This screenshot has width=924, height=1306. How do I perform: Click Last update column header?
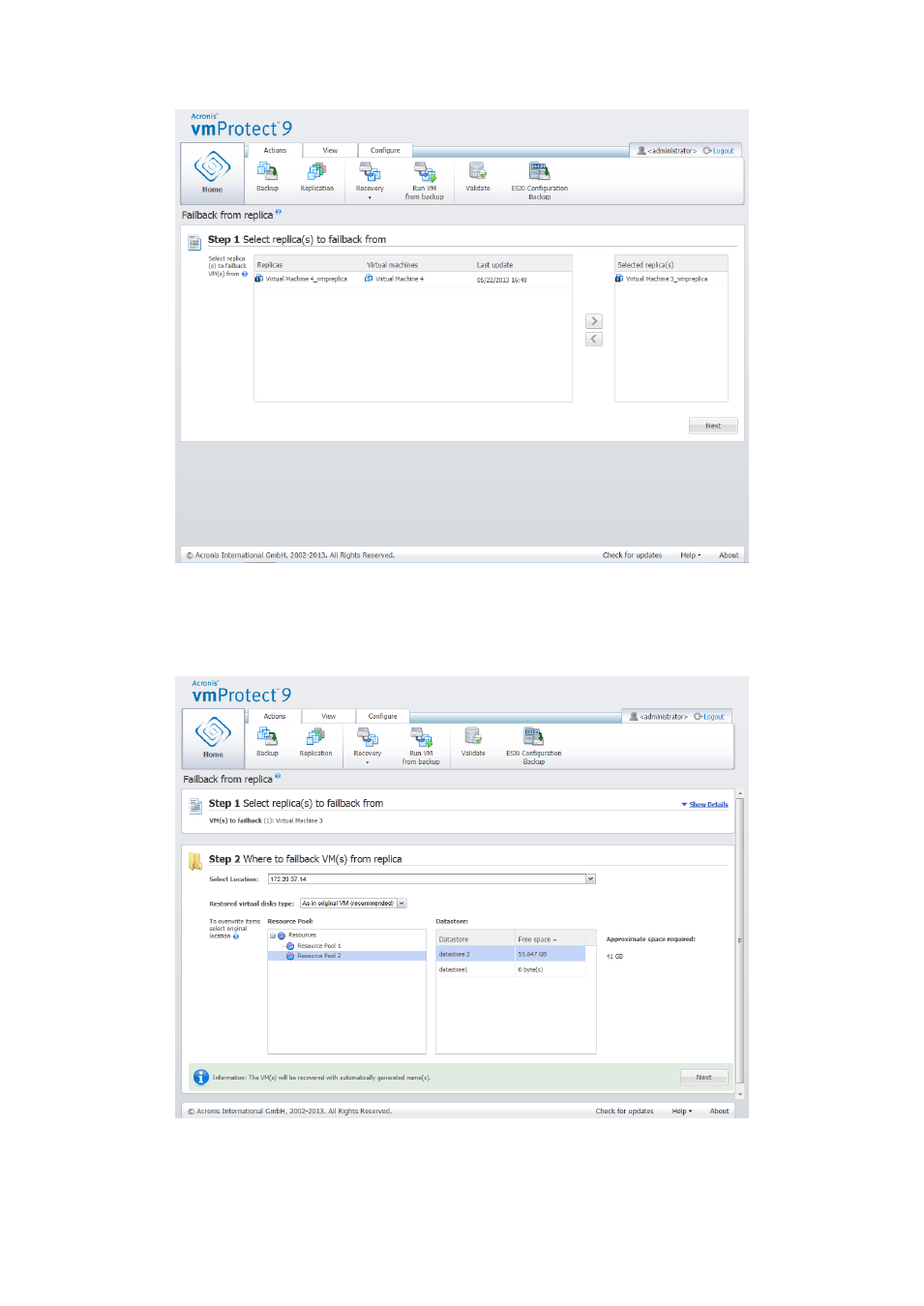pos(522,264)
